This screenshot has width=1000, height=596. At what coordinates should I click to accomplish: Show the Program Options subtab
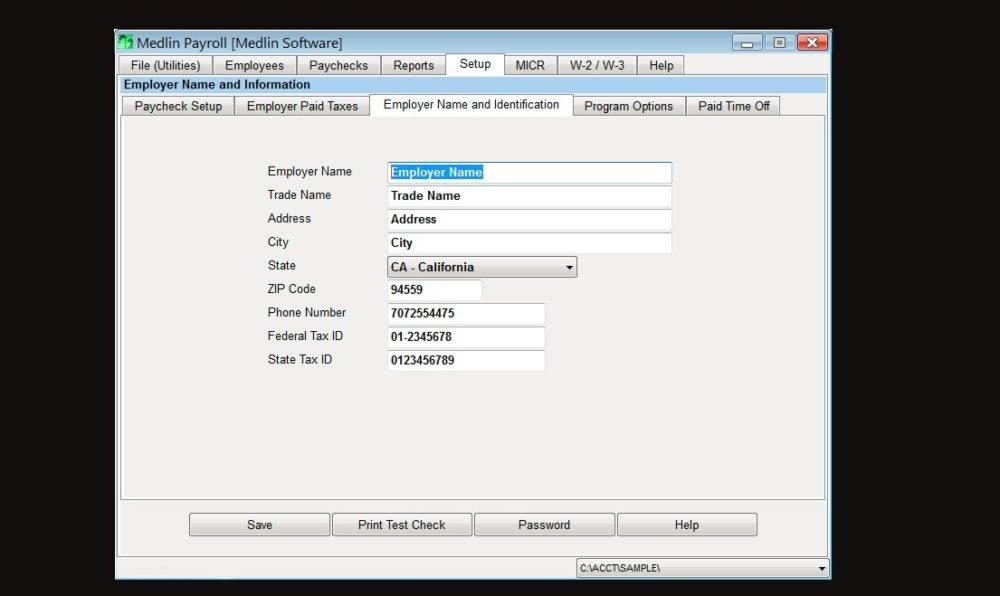coord(628,106)
